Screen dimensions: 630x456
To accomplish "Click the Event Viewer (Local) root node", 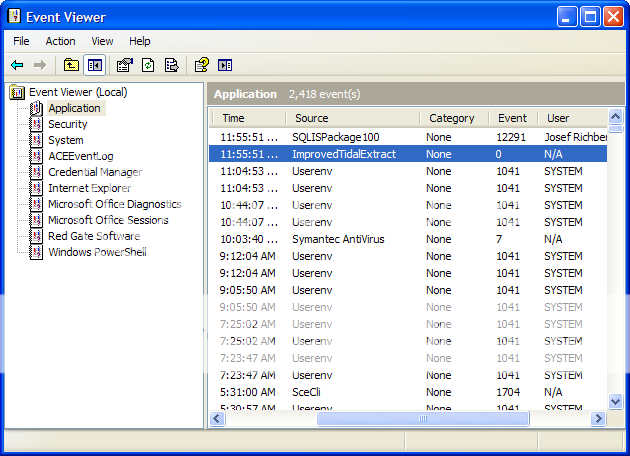I will click(77, 92).
